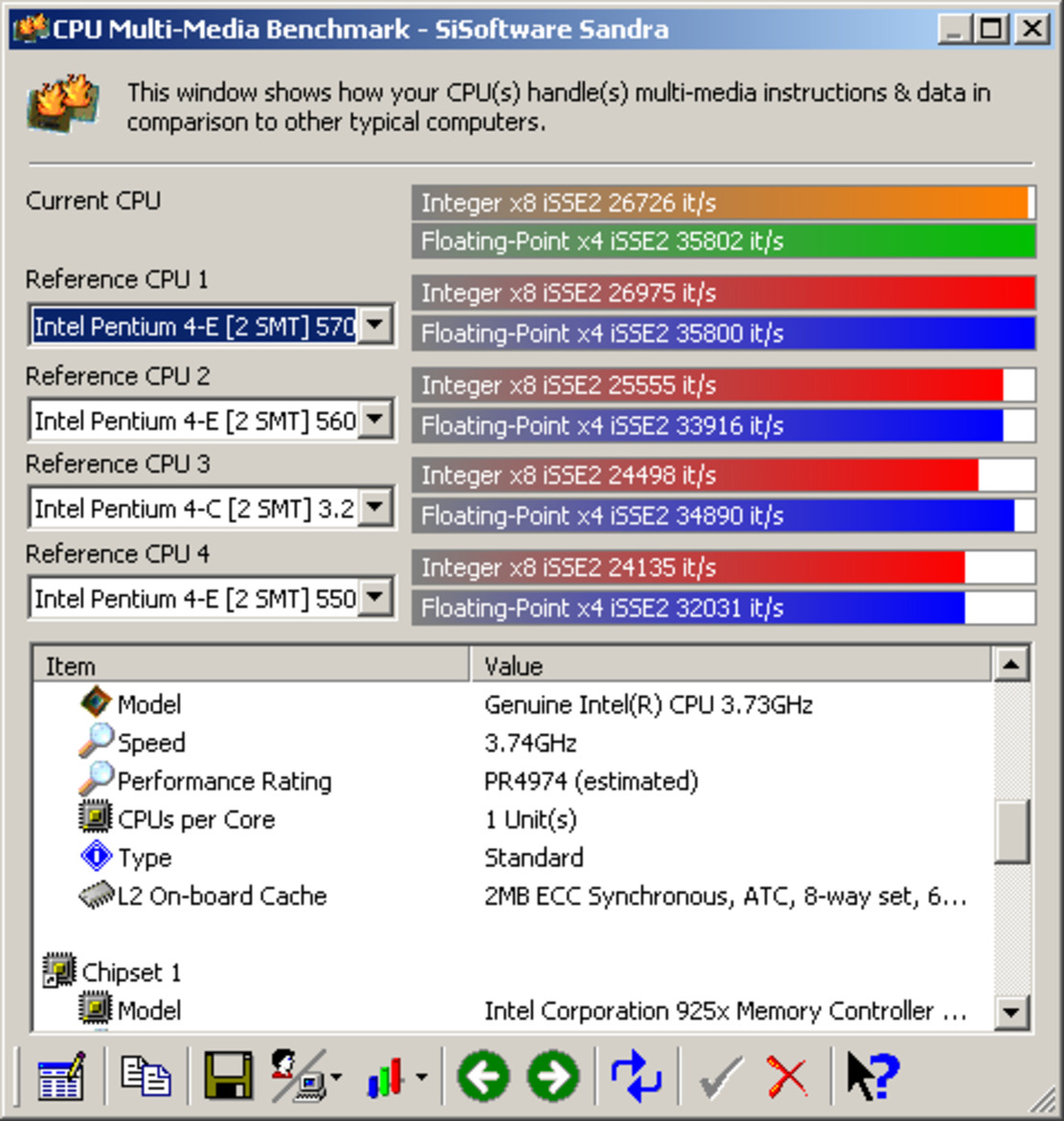Click the floppy disk save icon

[229, 1076]
